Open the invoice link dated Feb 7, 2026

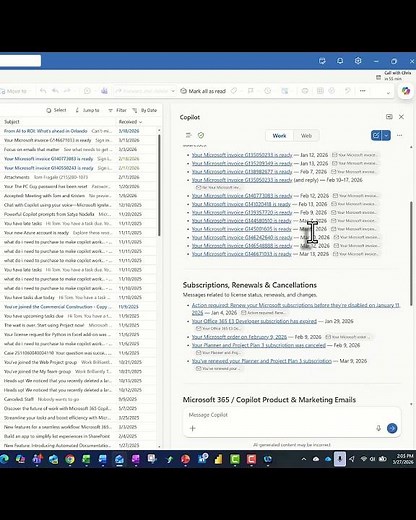(x=242, y=172)
